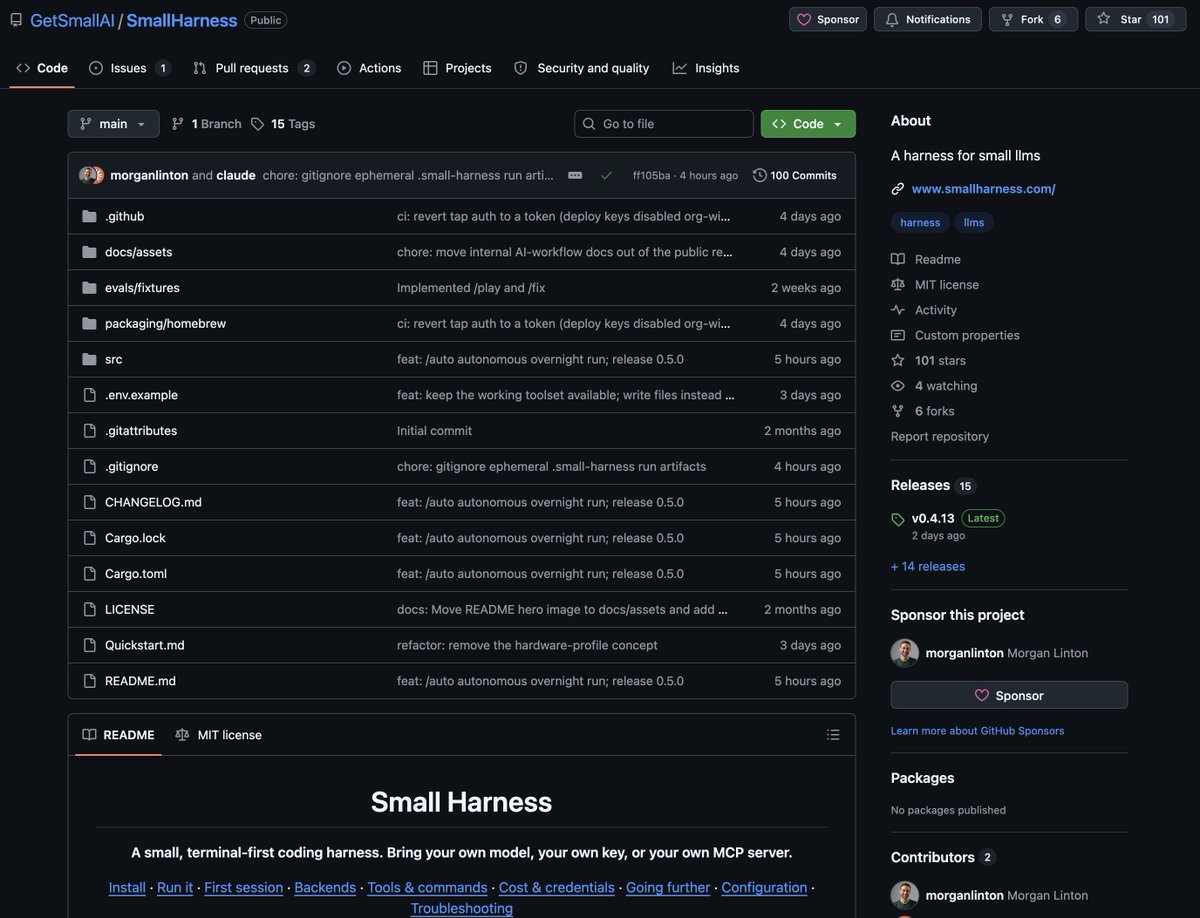Expand the green Code dropdown
Screen dimensions: 1200x918
tap(808, 124)
